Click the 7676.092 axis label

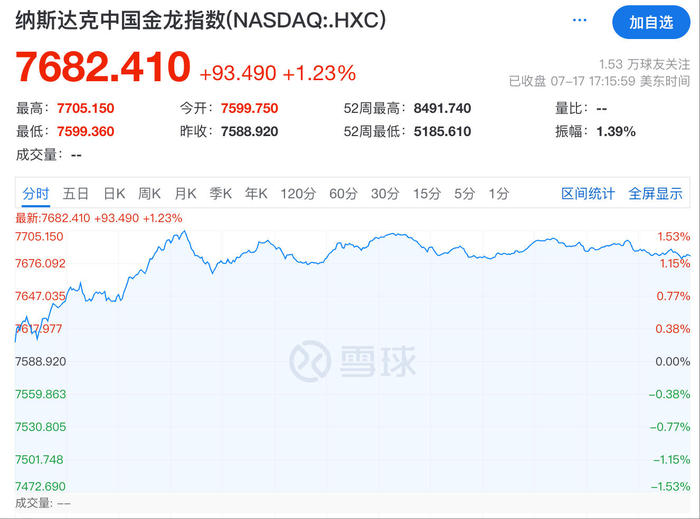tap(40, 263)
